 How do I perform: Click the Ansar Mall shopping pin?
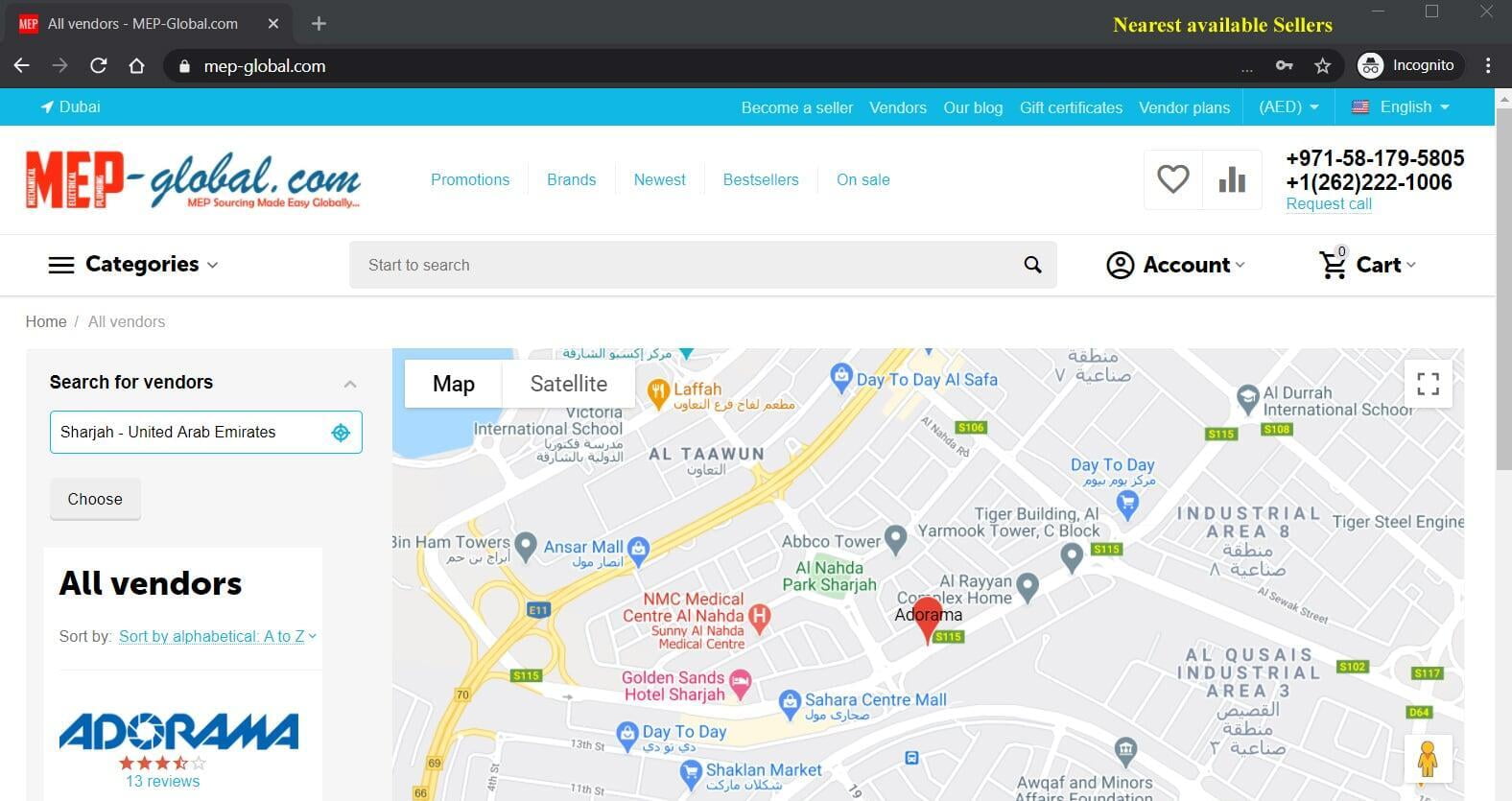[x=638, y=550]
